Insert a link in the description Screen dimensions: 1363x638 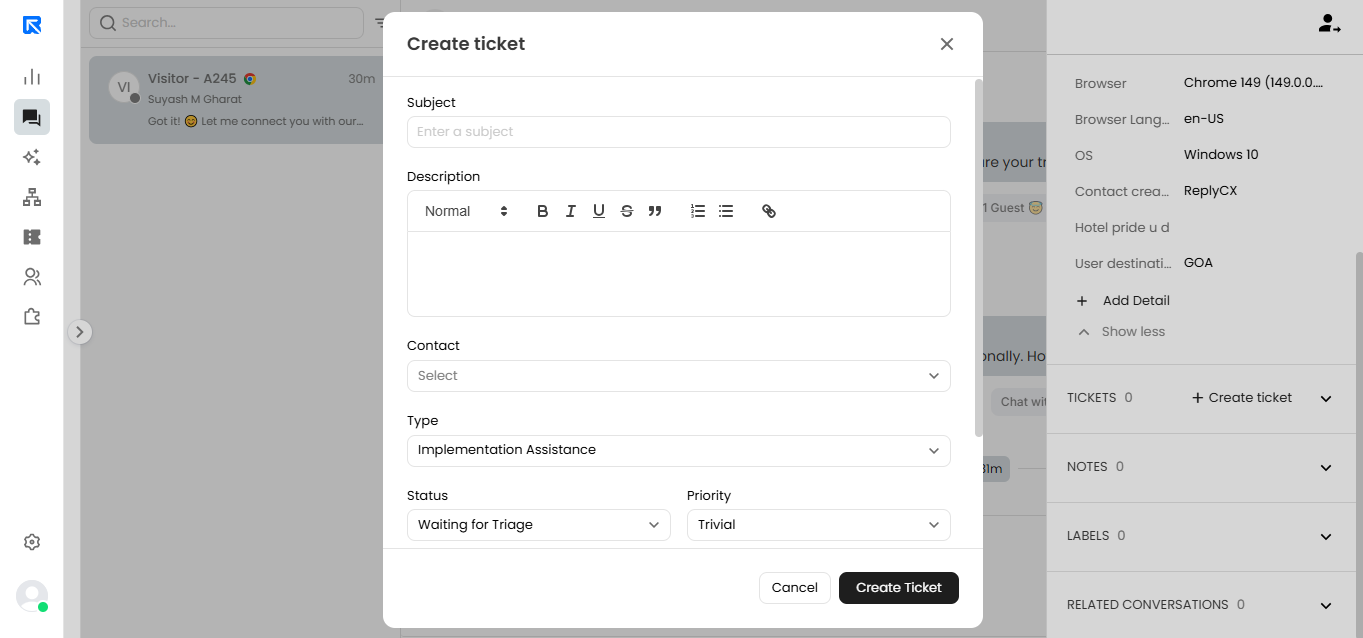click(769, 211)
